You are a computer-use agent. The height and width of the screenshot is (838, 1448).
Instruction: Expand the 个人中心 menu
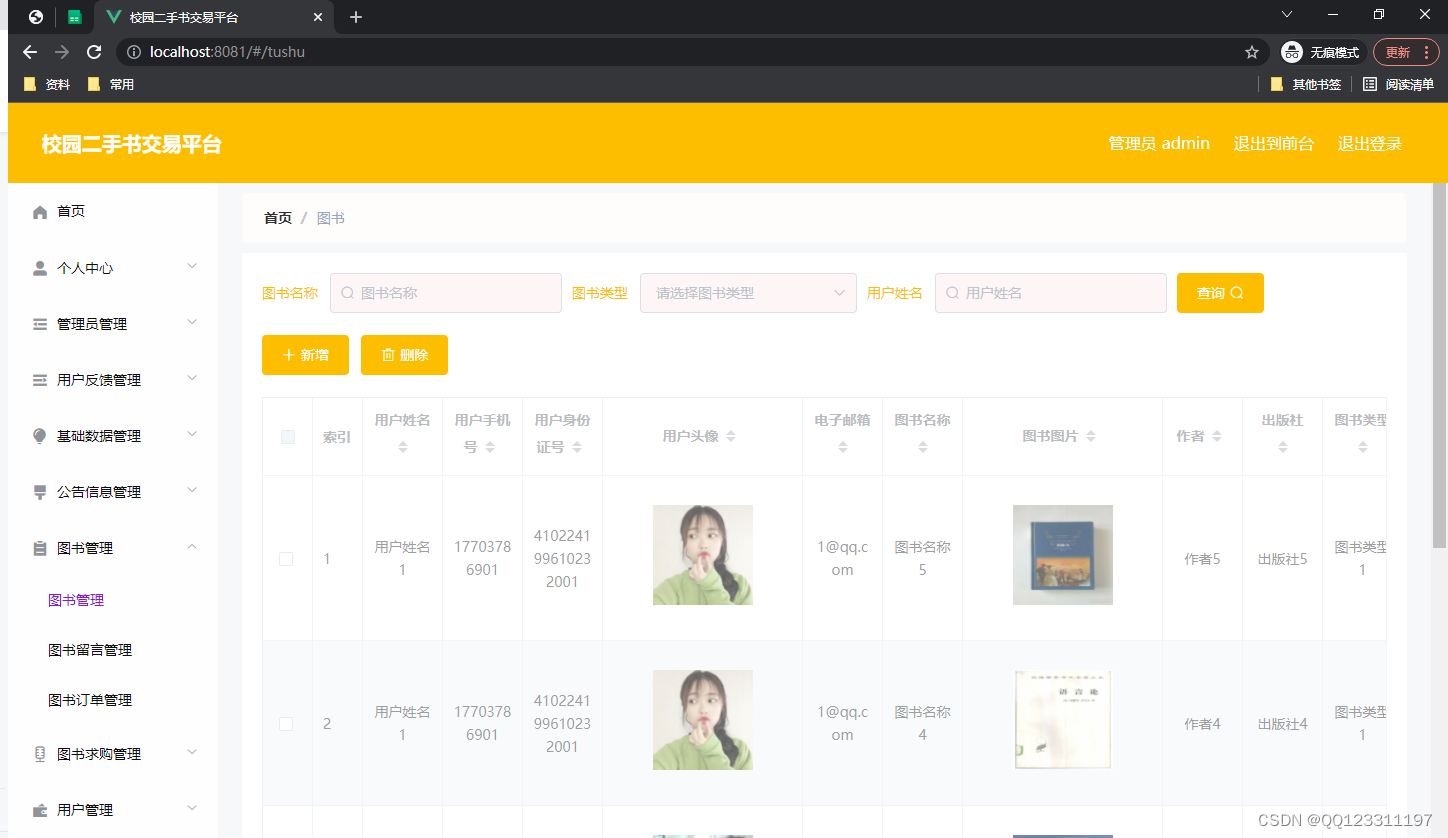(x=192, y=266)
